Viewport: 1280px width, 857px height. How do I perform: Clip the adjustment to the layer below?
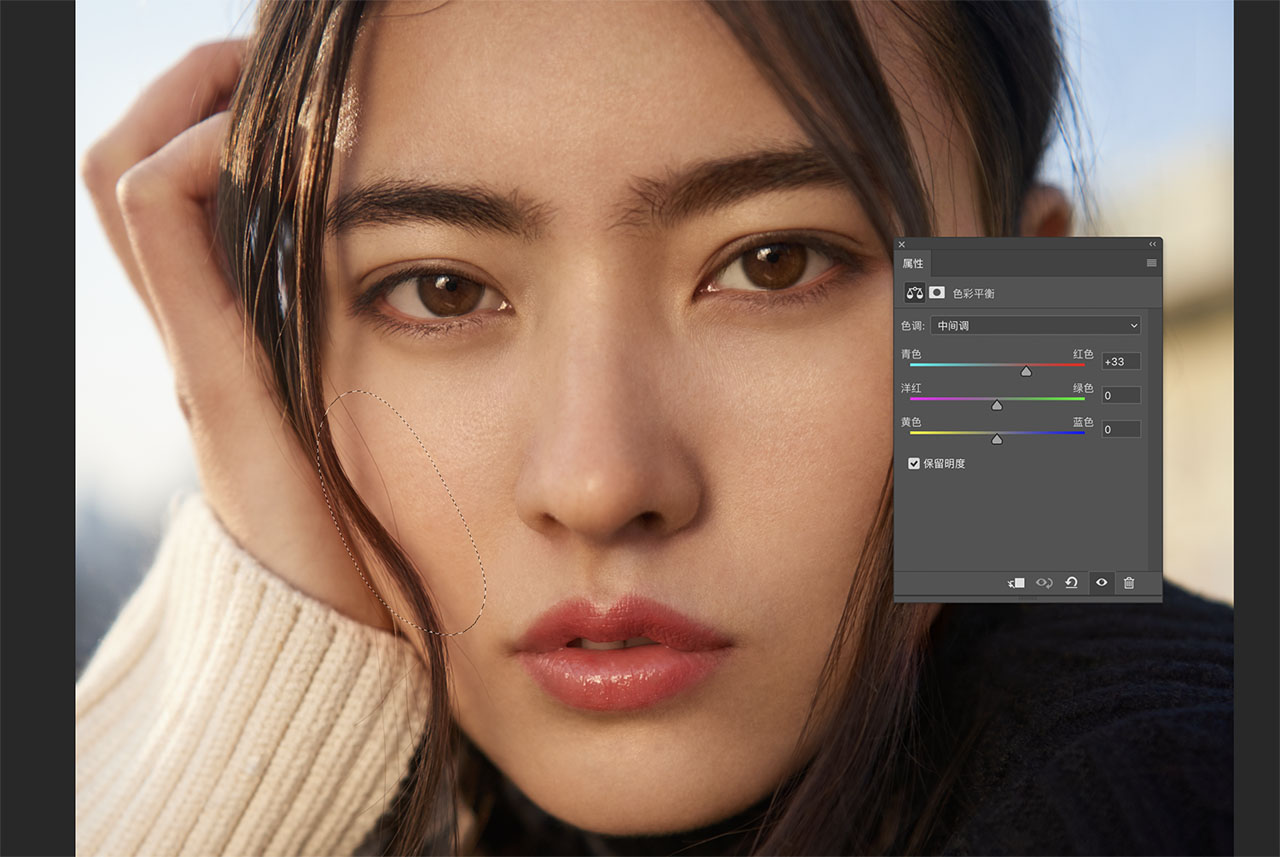click(1016, 583)
